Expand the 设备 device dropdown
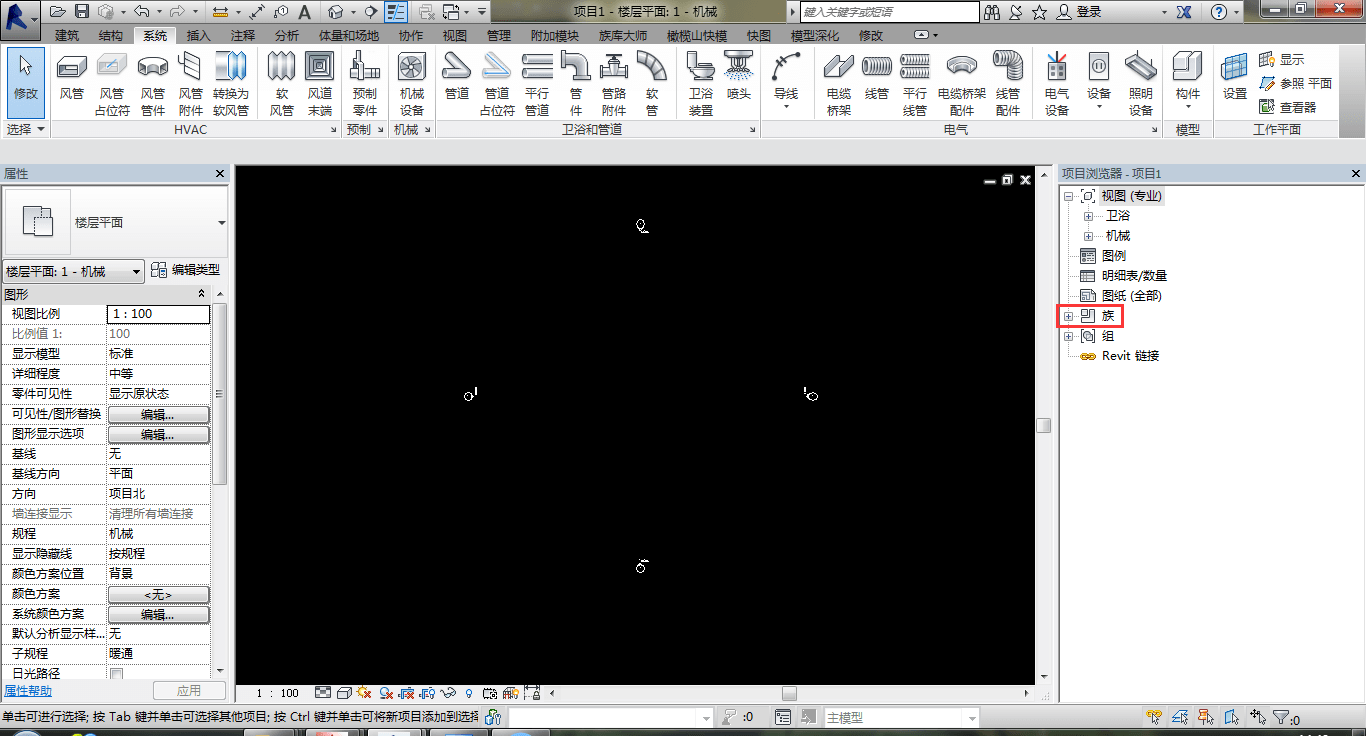Image resolution: width=1366 pixels, height=736 pixels. [1099, 106]
